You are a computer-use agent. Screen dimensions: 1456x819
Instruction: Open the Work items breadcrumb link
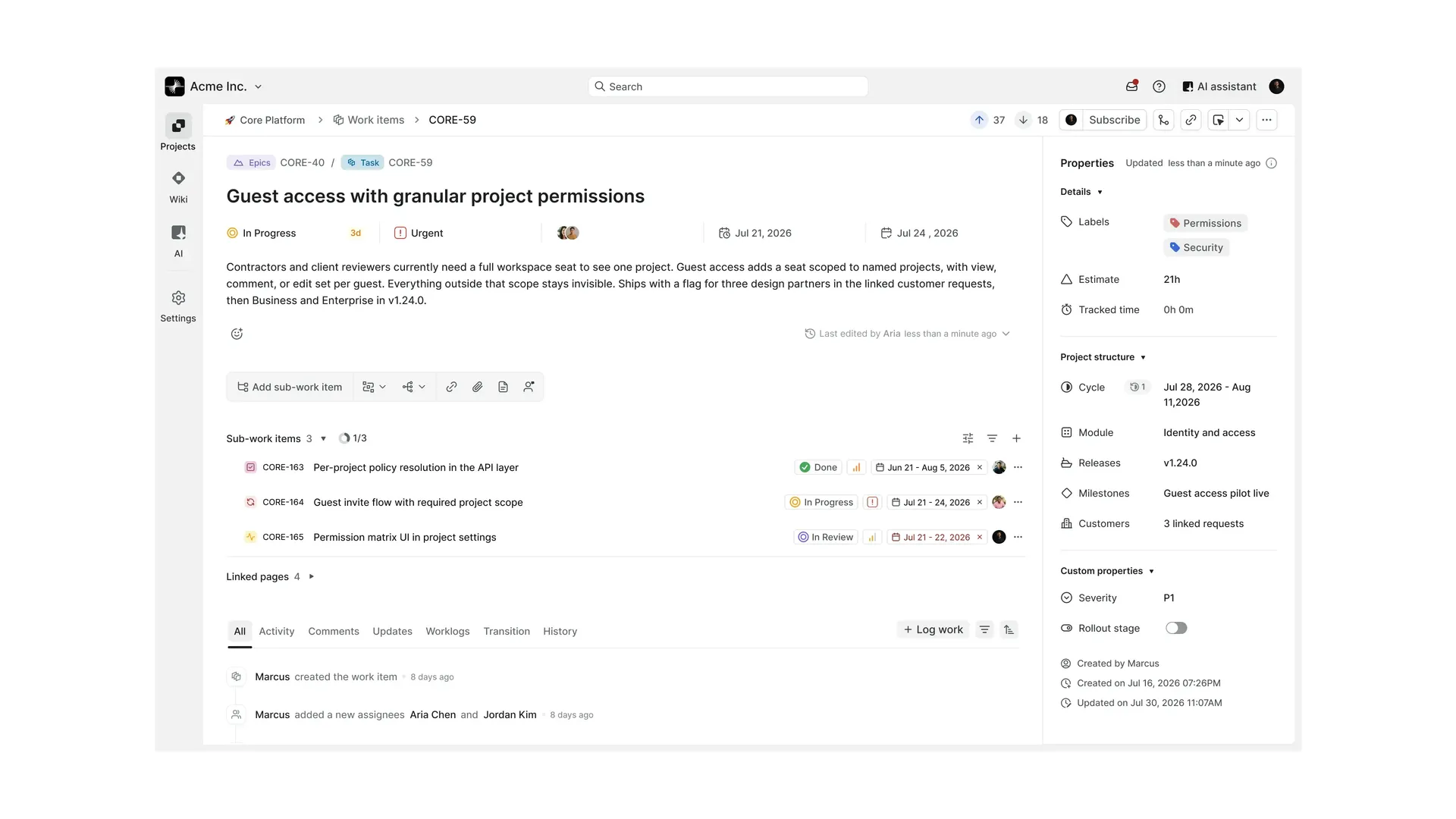369,120
